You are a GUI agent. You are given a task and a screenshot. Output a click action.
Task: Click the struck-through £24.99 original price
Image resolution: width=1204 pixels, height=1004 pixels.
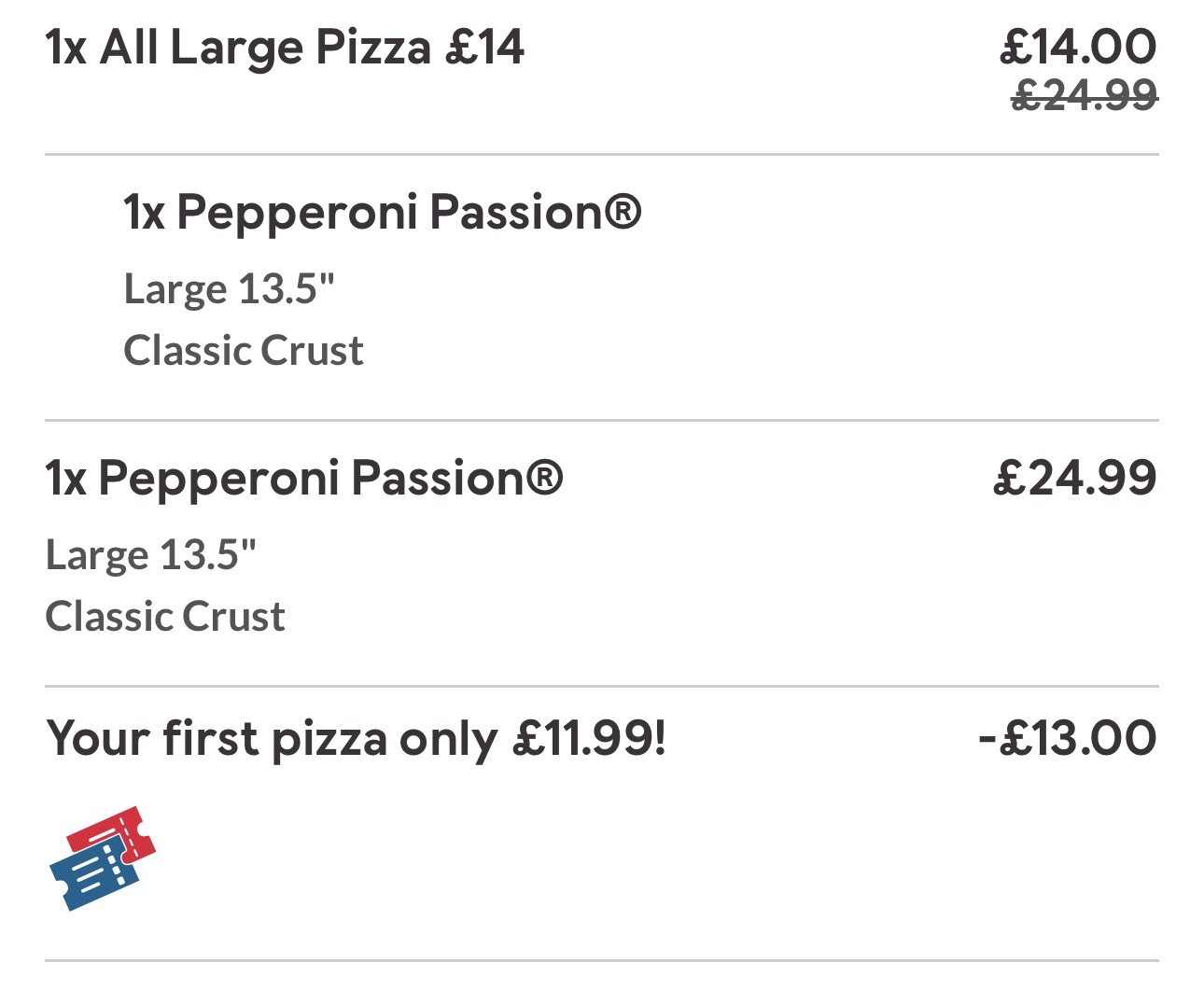[x=1085, y=95]
